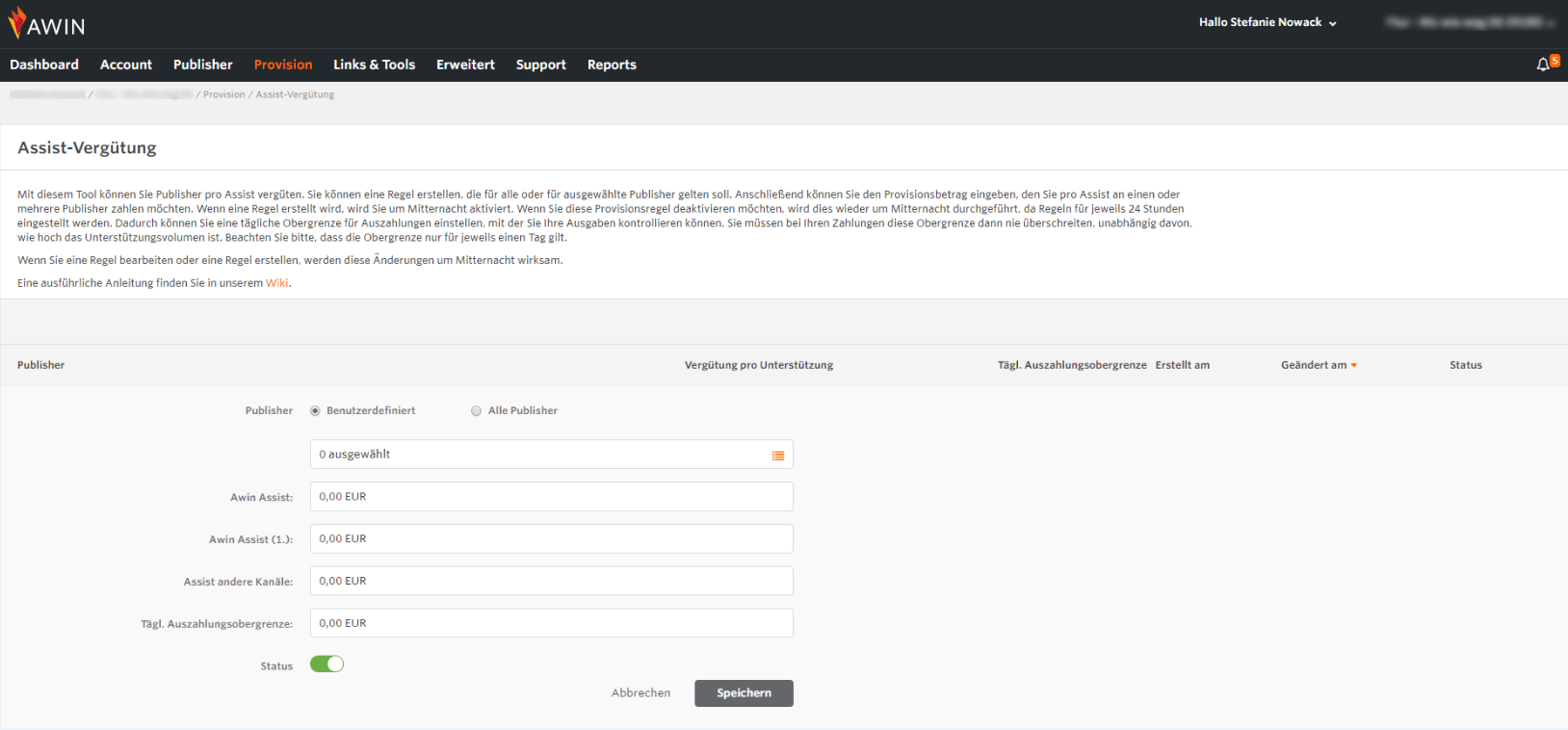Go to Provision breadcrumb link
Screen dimensions: 1568x730
(x=224, y=94)
